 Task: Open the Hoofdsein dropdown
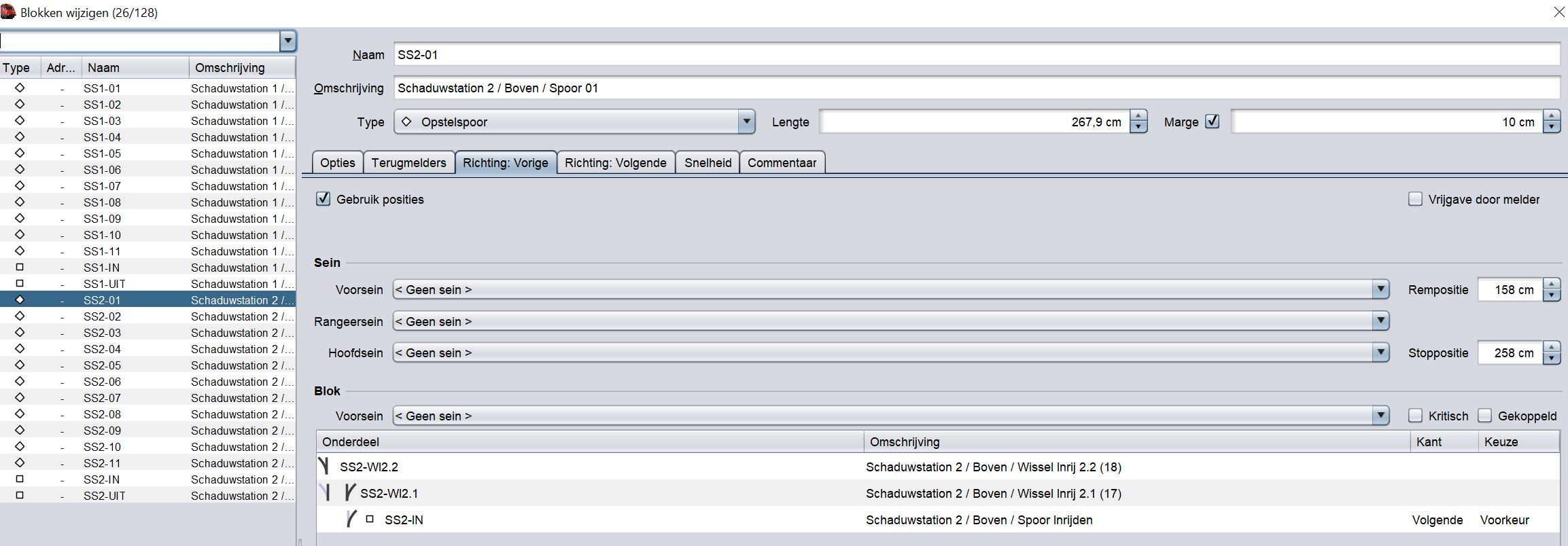point(1380,352)
